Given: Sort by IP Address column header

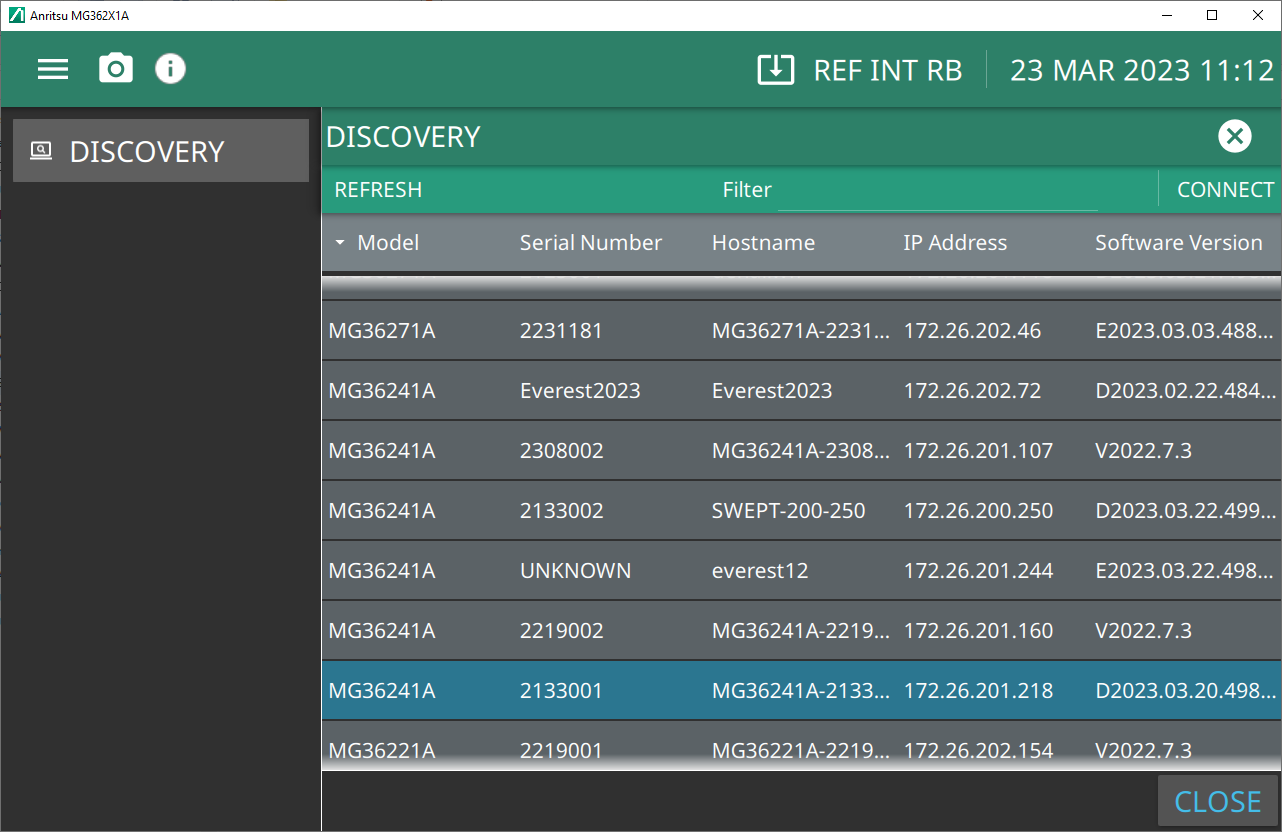Looking at the screenshot, I should (954, 243).
